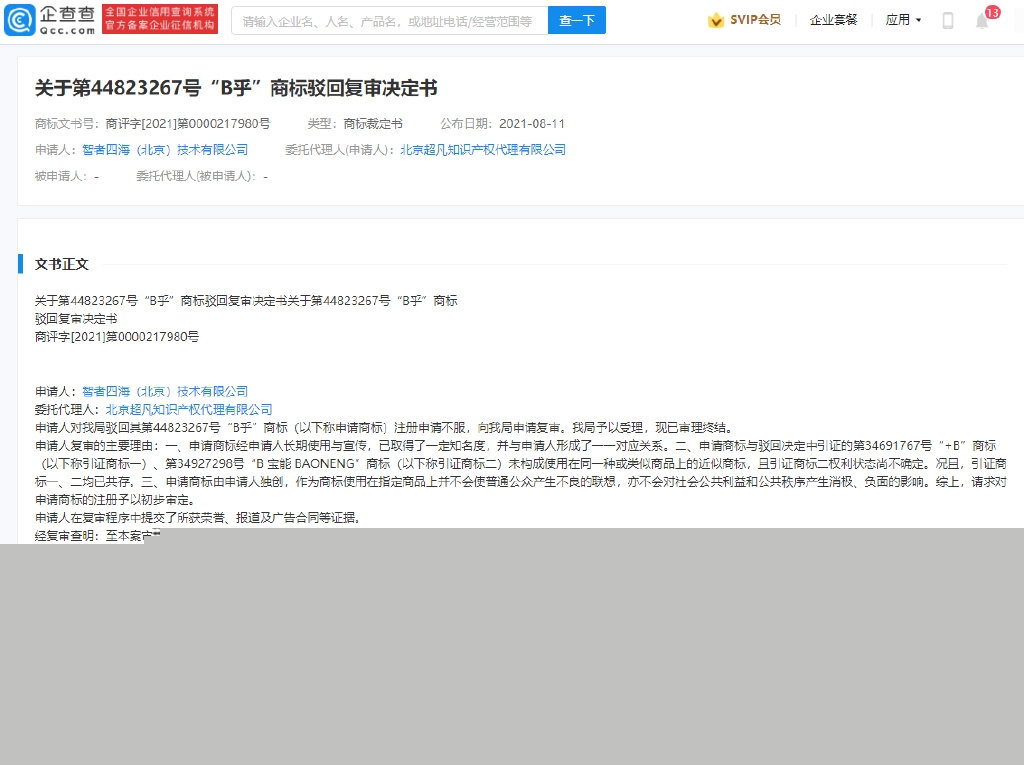Click the 类型：商标裁定书 text

point(355,123)
